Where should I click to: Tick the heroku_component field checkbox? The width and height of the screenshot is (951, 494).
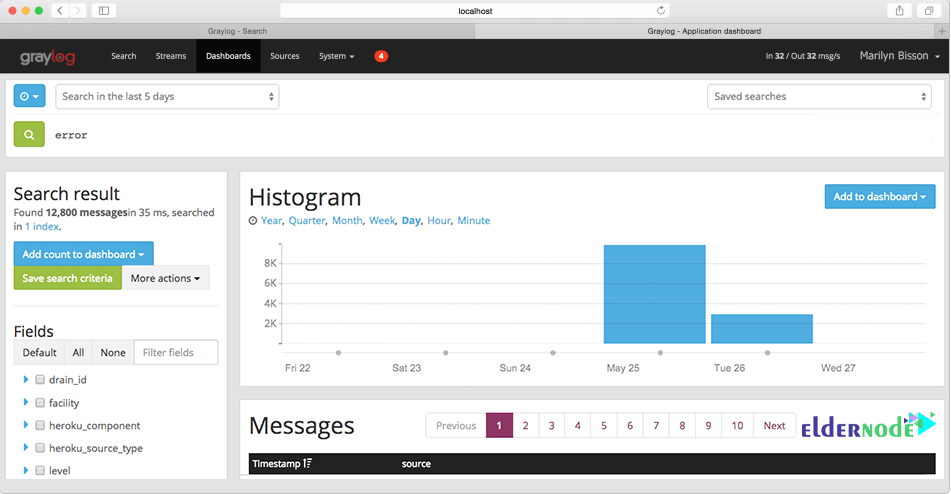(40, 426)
